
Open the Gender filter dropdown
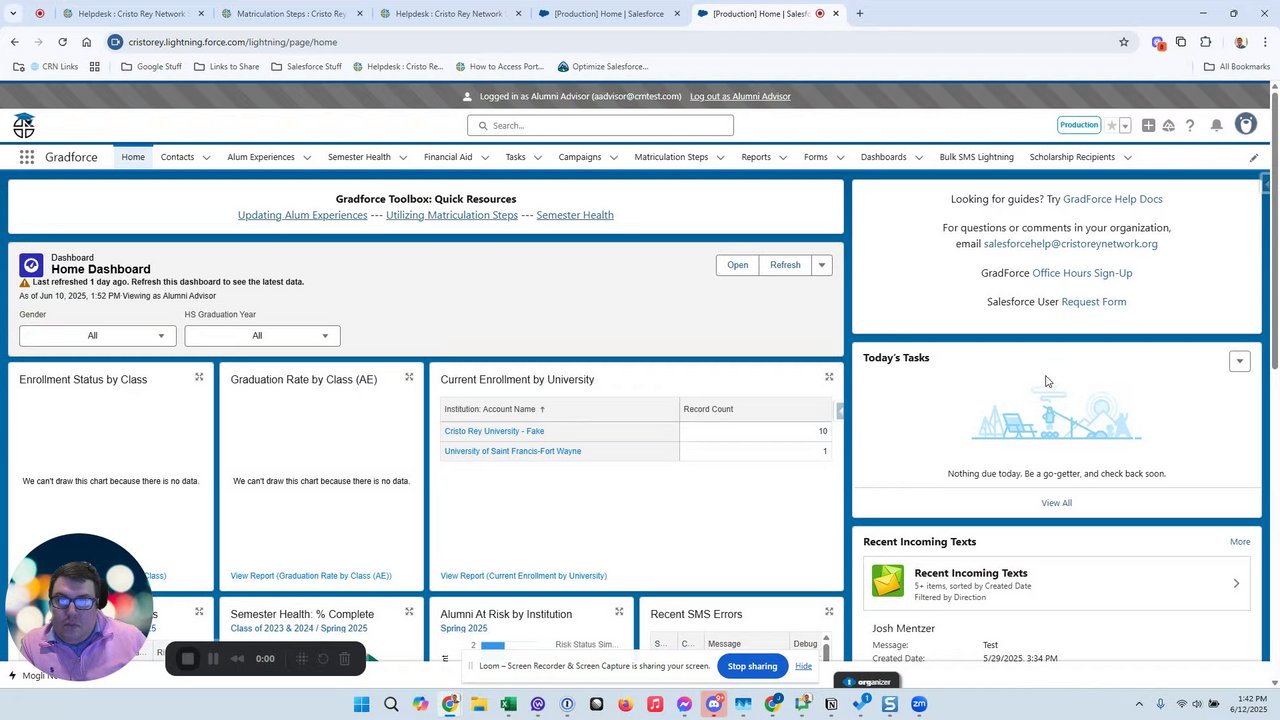pyautogui.click(x=97, y=336)
